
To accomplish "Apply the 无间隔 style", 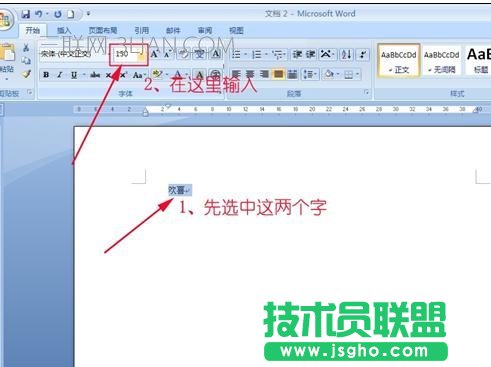I will coord(441,61).
